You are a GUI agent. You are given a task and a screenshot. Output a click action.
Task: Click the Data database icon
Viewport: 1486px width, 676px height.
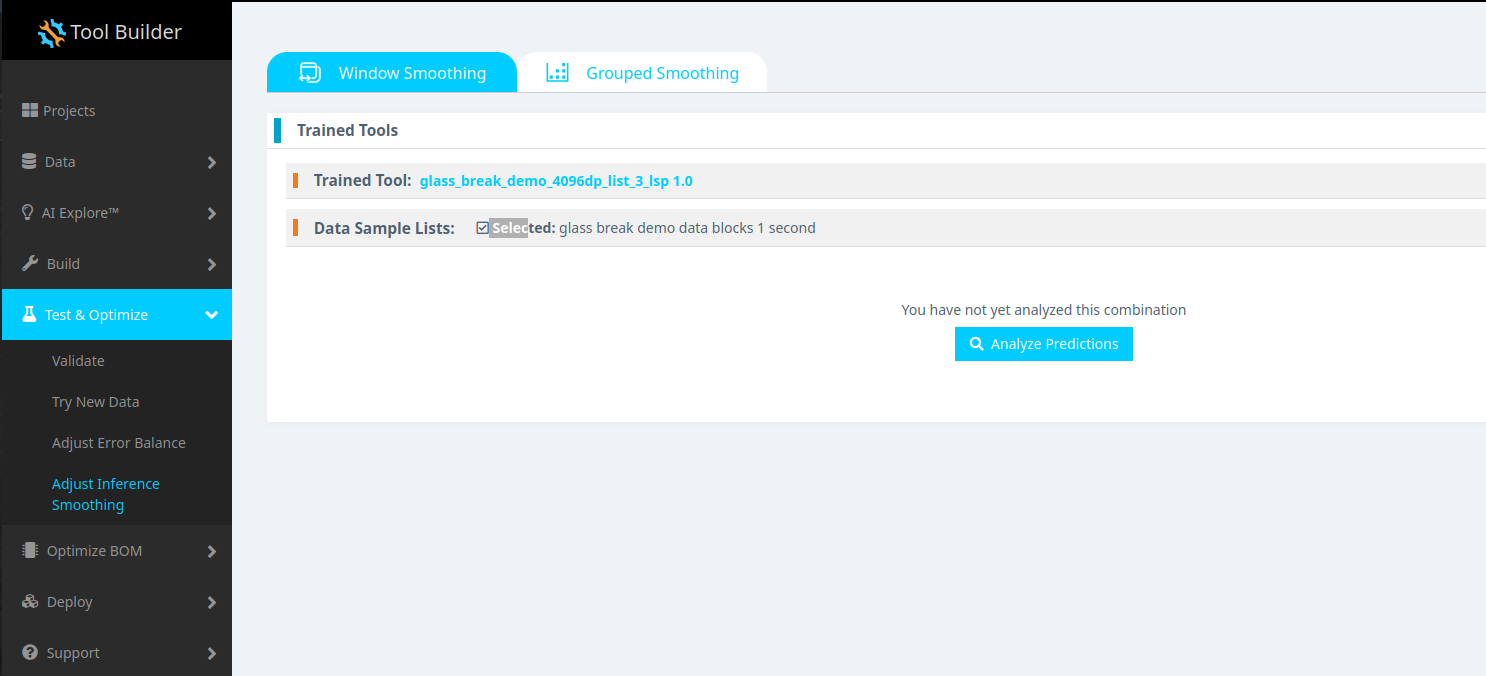point(30,162)
